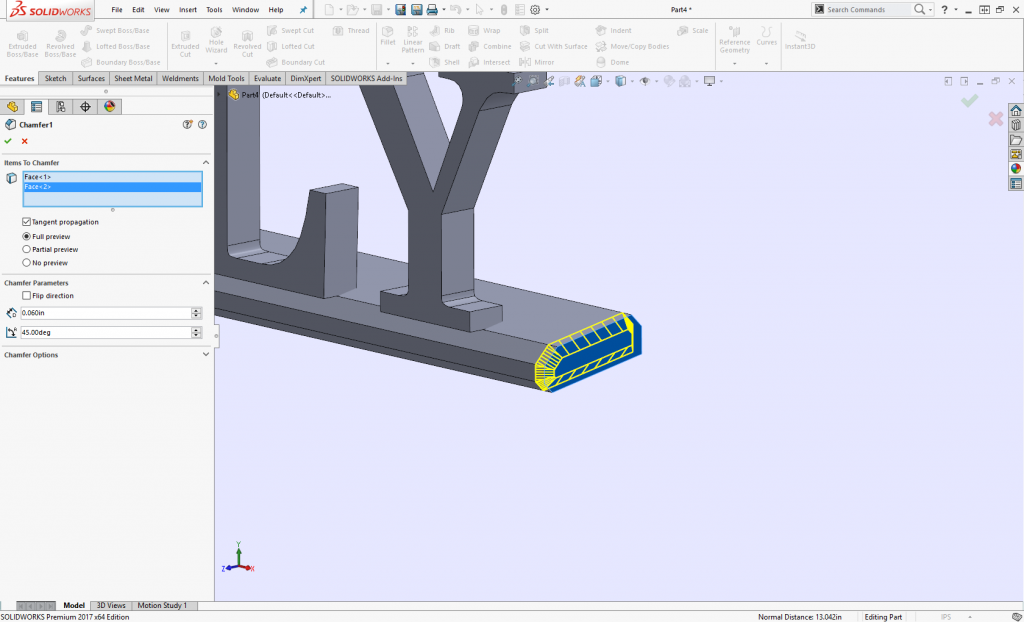
Task: Expand the Part4 flyout tree arrow
Action: pos(219,95)
